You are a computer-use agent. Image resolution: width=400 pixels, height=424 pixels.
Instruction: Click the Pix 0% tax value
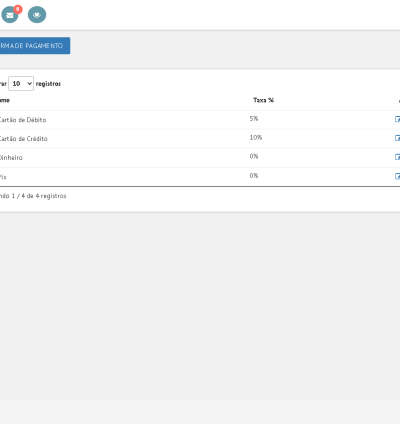click(254, 176)
